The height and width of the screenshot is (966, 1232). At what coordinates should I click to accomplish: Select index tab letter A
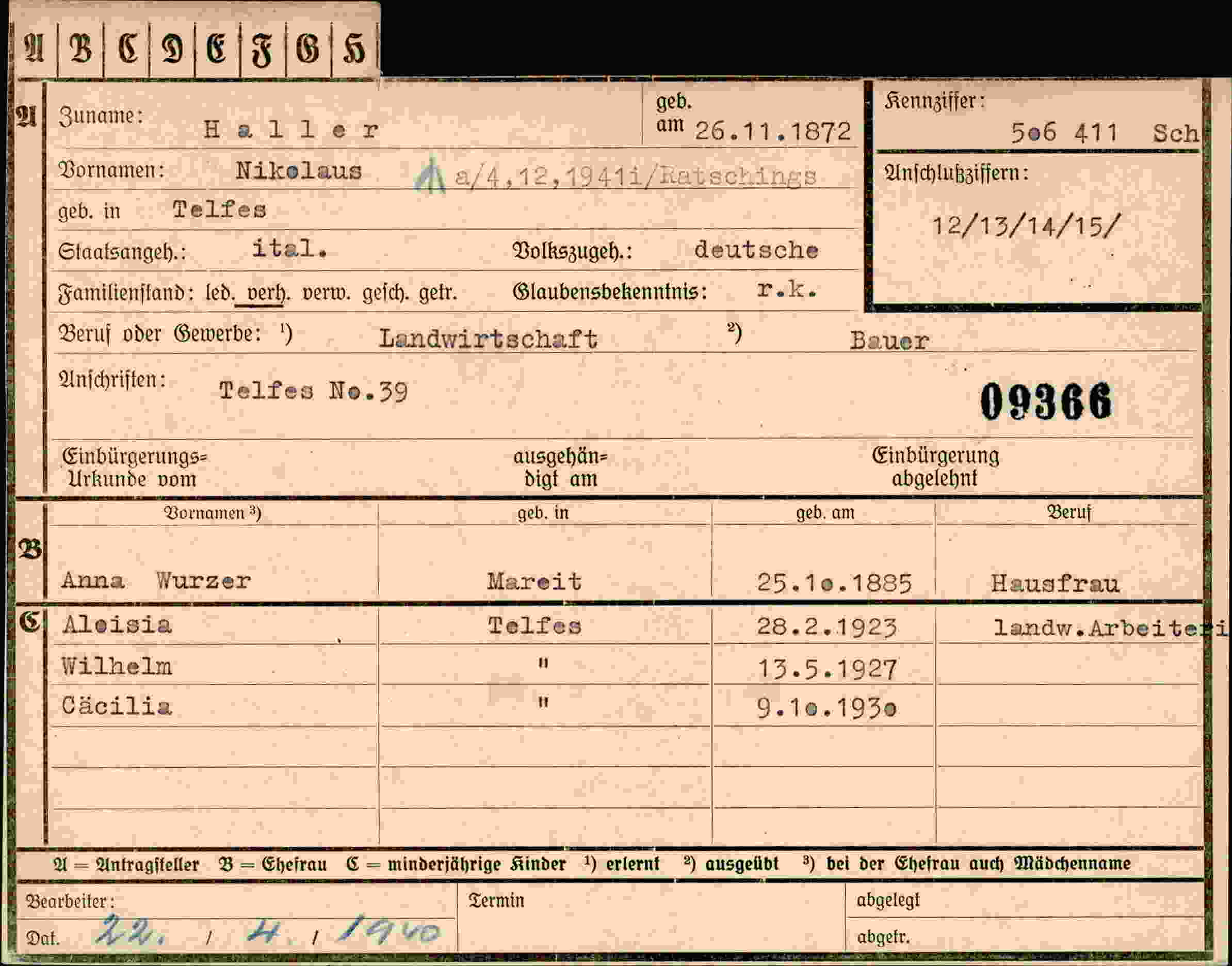coord(34,48)
